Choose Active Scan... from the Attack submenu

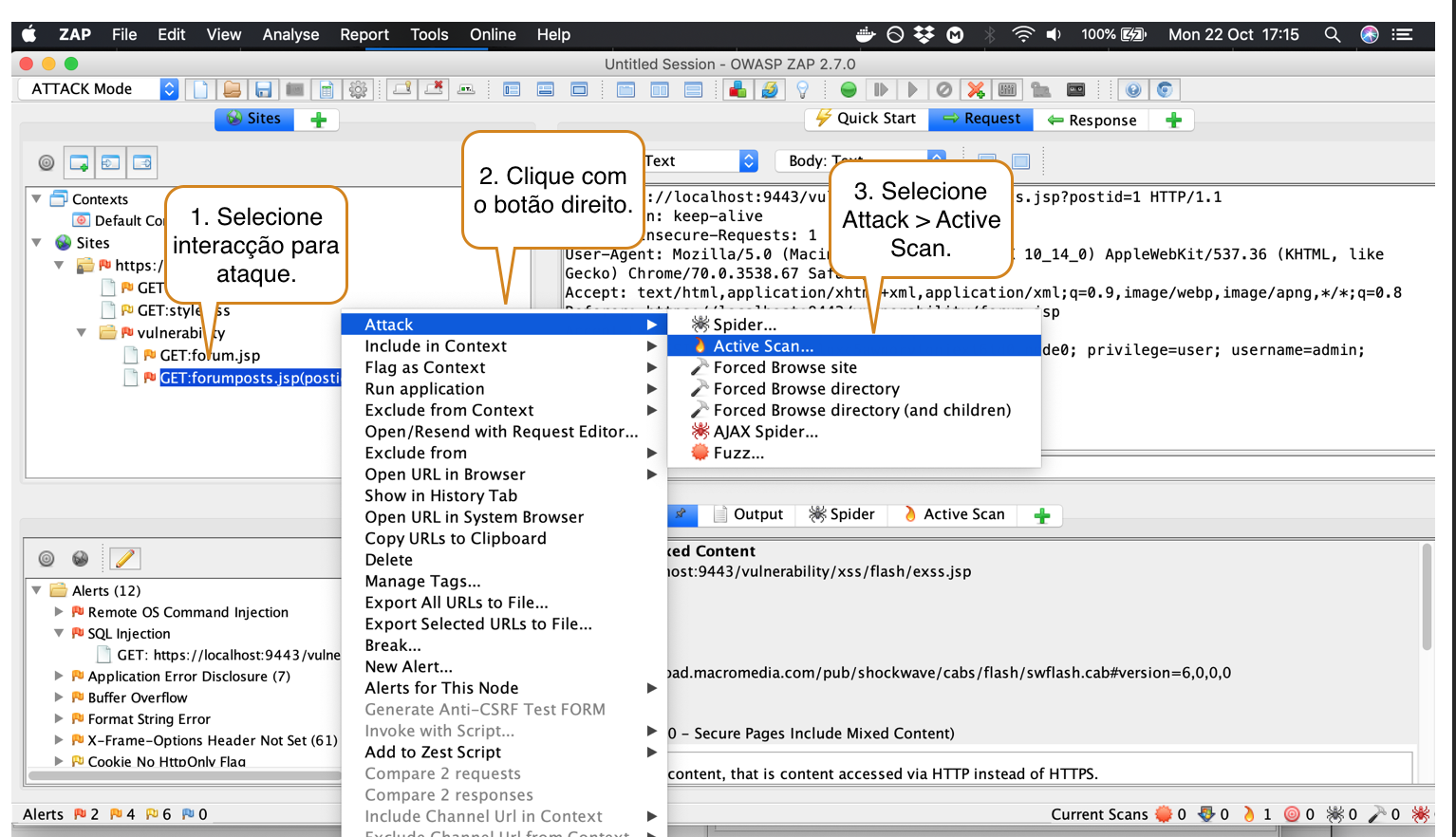click(854, 345)
